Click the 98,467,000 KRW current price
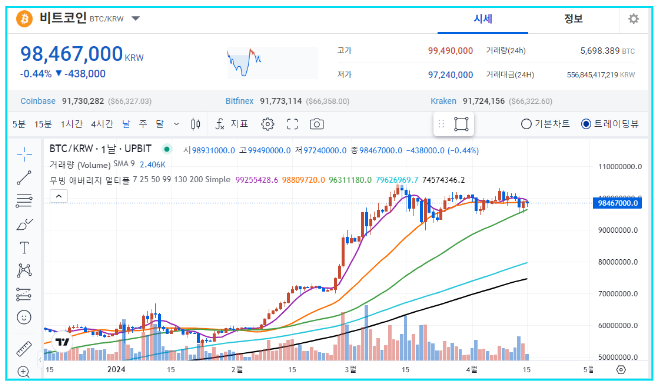This screenshot has height=388, width=659. click(82, 54)
